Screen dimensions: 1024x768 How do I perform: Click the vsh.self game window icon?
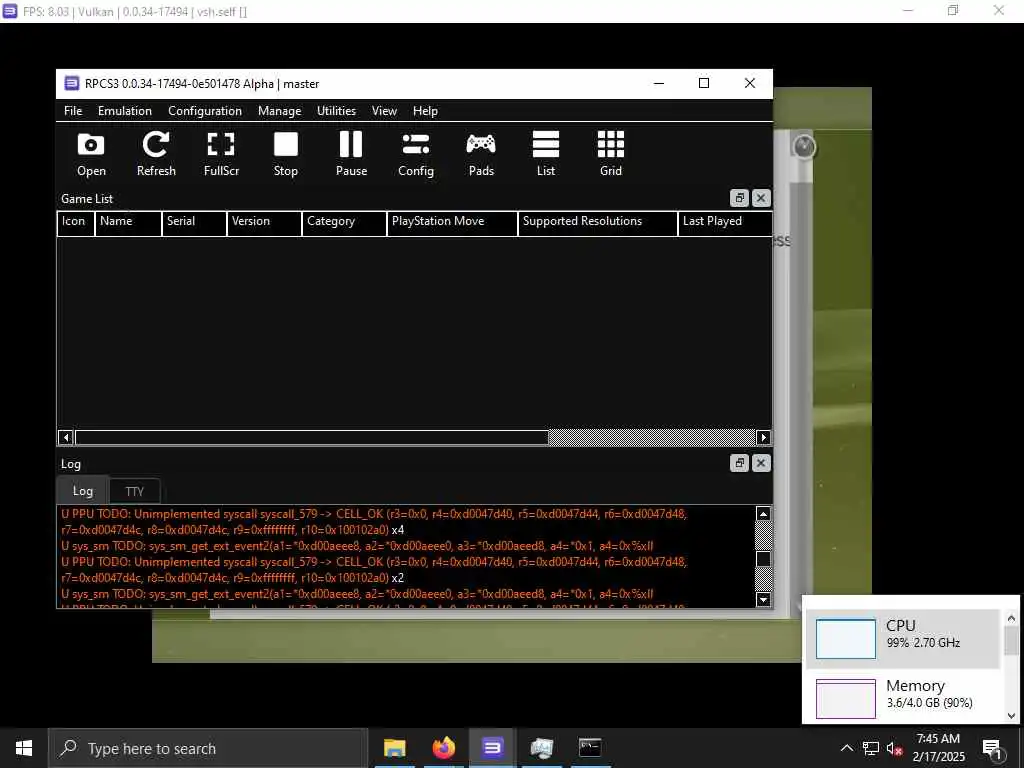(x=9, y=10)
